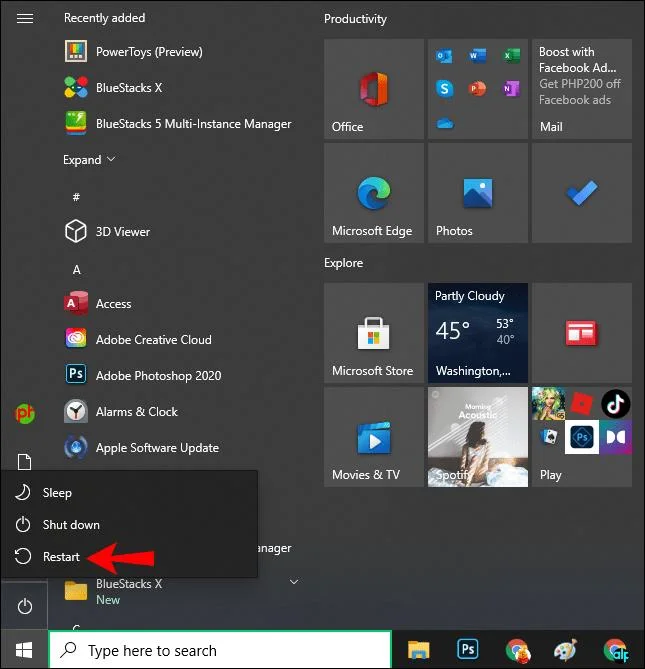Open PowerPoint in the Office apps tile
645x669 pixels.
pyautogui.click(x=477, y=89)
